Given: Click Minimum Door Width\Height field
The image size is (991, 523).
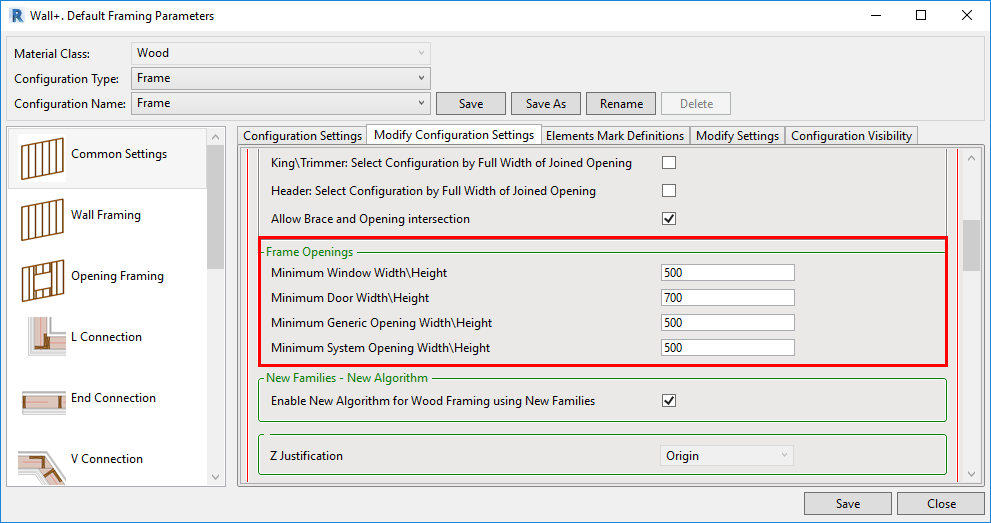Looking at the screenshot, I should [727, 298].
